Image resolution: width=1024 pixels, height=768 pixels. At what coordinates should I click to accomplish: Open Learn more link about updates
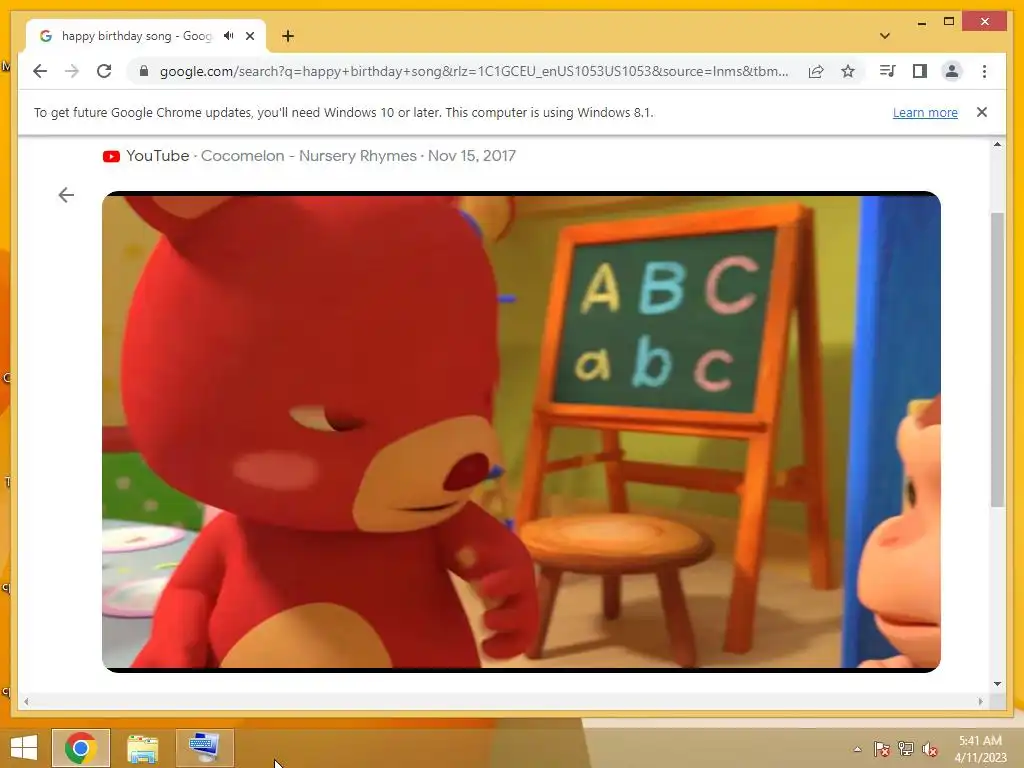pyautogui.click(x=925, y=112)
